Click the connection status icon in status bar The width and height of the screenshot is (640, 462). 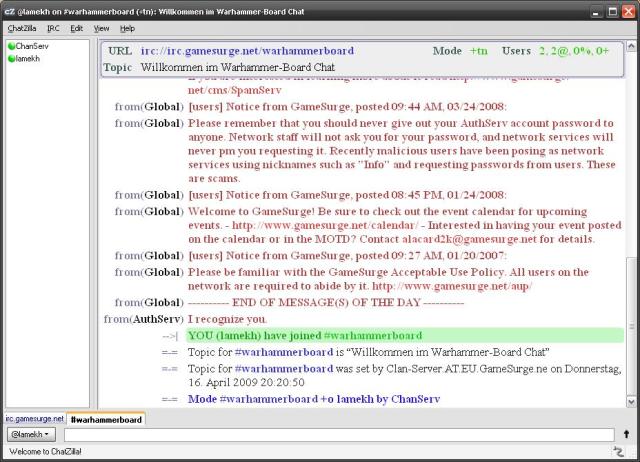[619, 451]
